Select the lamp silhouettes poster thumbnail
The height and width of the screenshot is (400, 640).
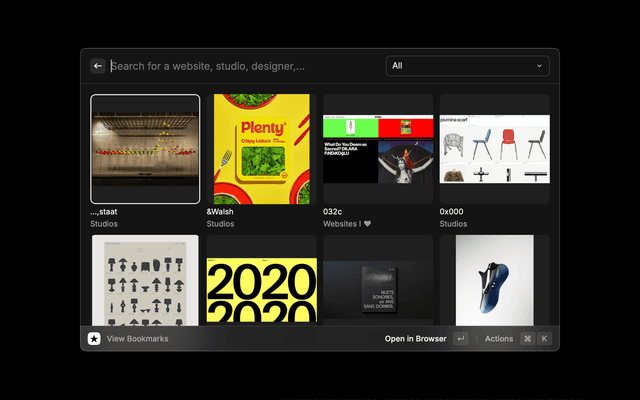tap(145, 280)
